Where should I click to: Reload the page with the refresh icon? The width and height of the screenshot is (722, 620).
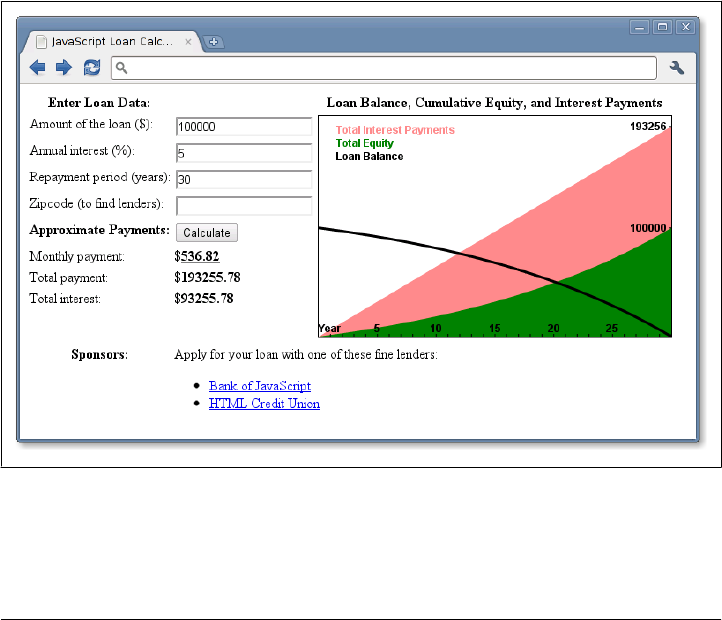(x=92, y=68)
